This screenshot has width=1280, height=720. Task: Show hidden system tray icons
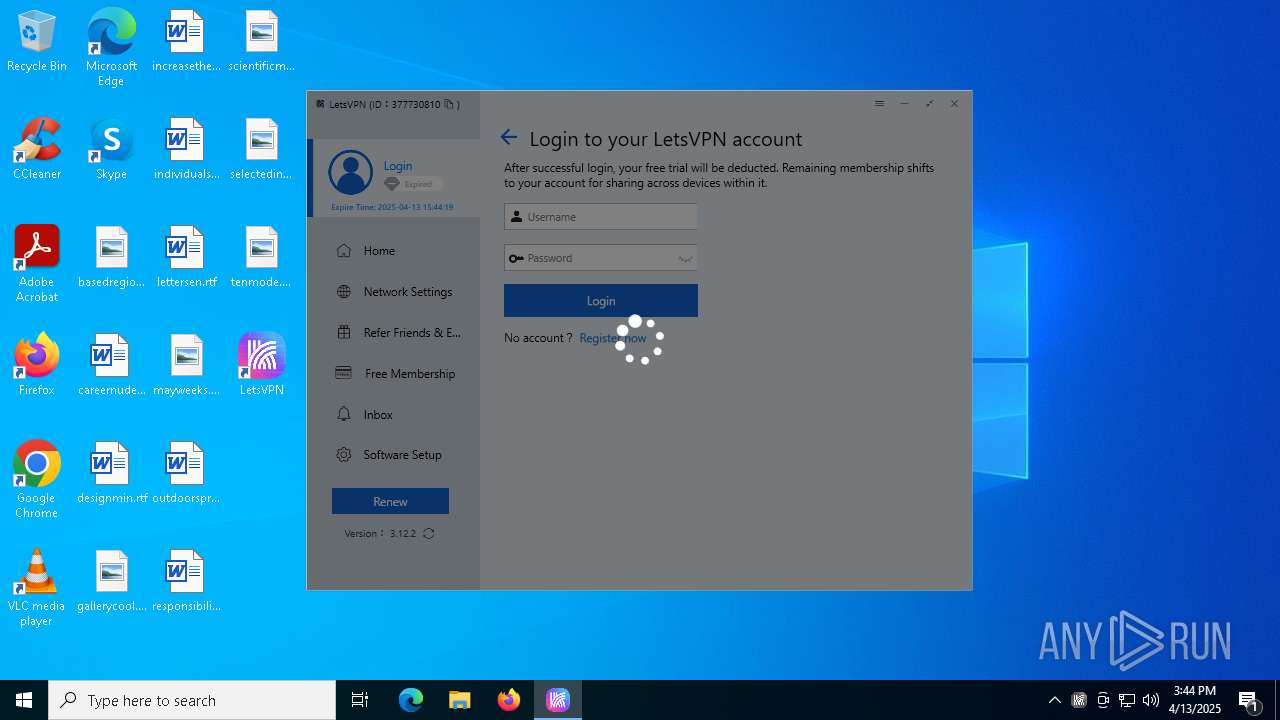pos(1054,700)
